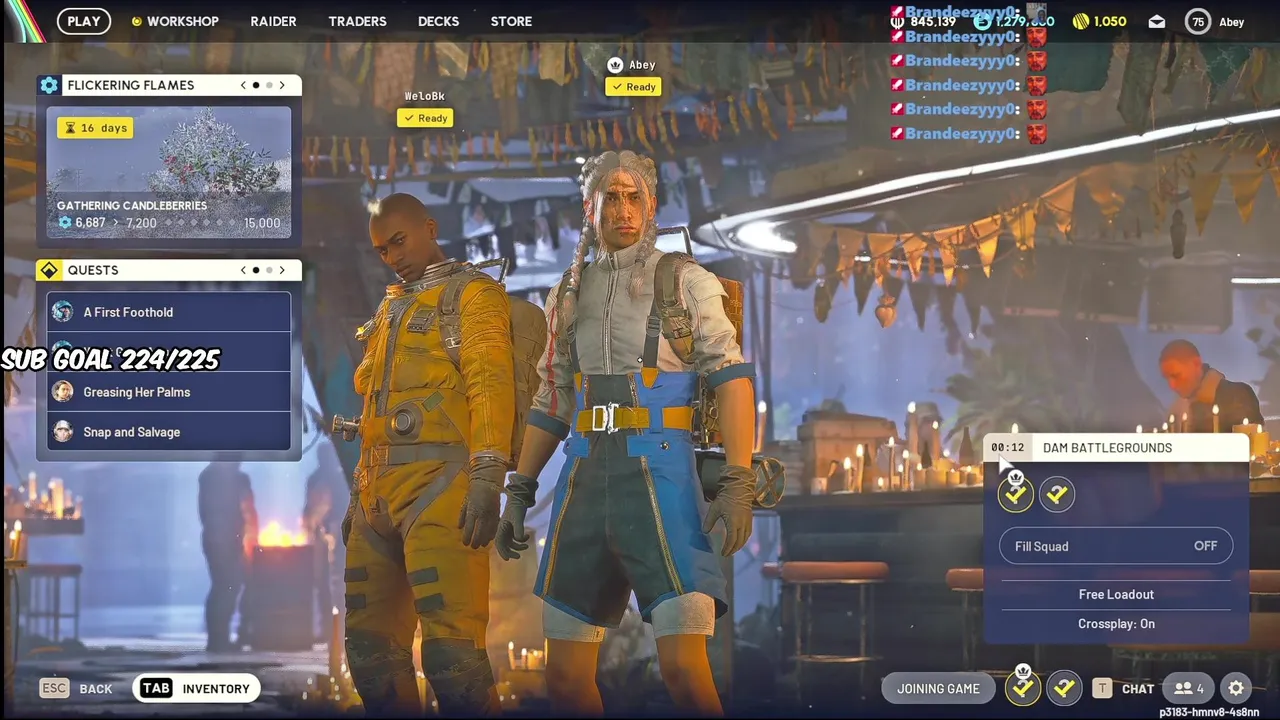Image resolution: width=1280 pixels, height=720 pixels.
Task: Select the PLAY tab
Action: [x=84, y=21]
